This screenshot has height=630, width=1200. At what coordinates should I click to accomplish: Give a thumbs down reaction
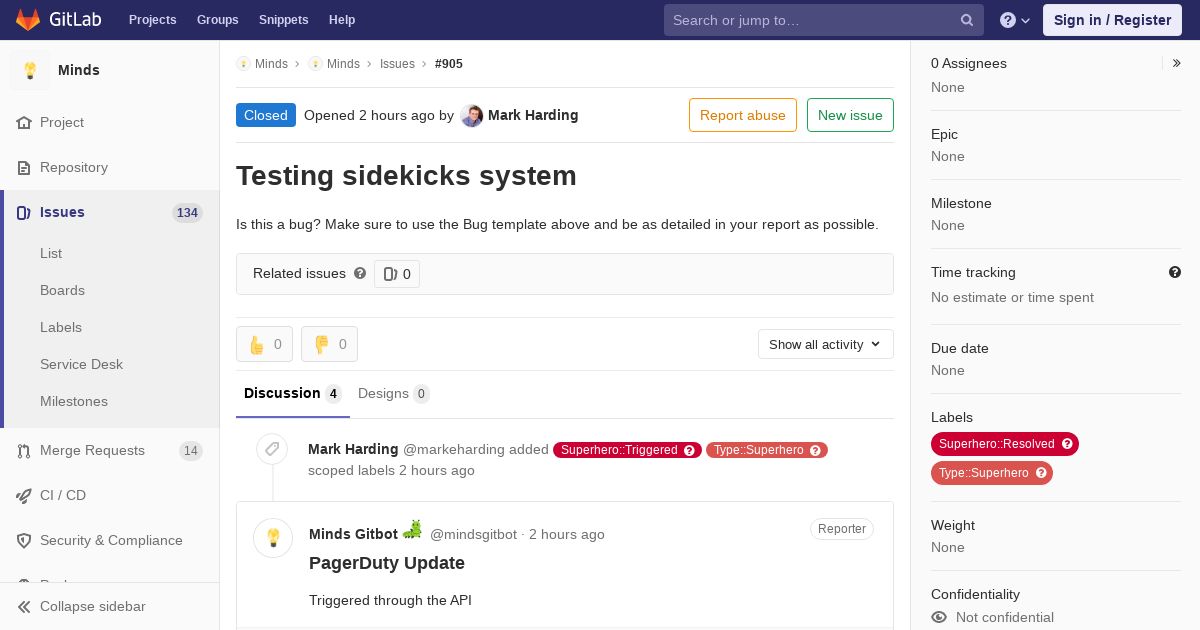point(329,344)
